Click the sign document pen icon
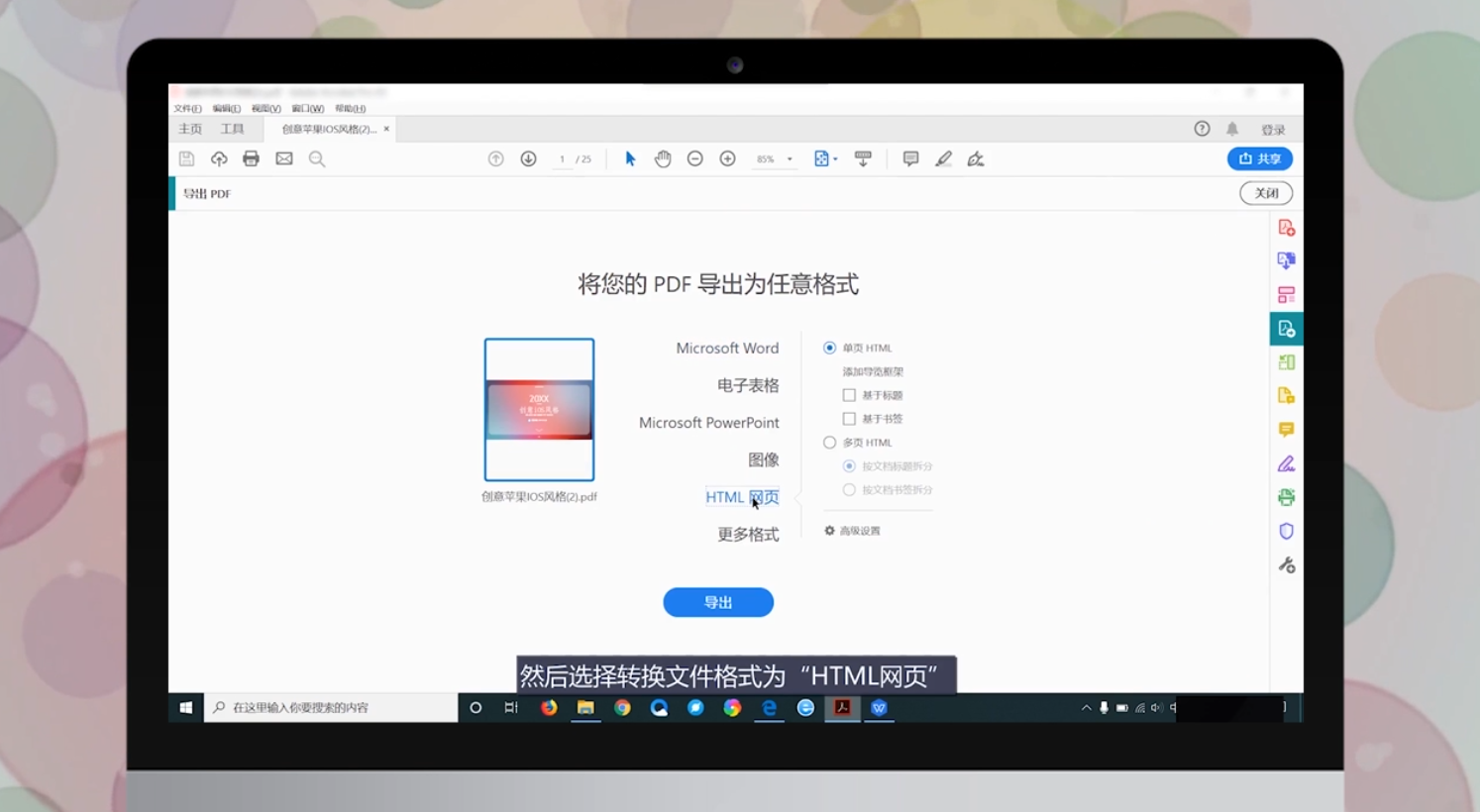The width and height of the screenshot is (1480, 812). point(976,158)
